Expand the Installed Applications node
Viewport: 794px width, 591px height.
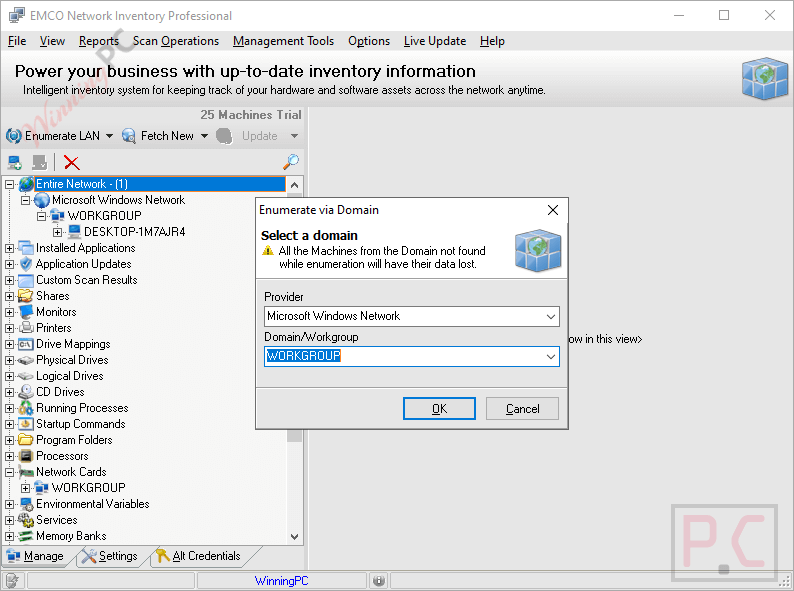click(9, 249)
